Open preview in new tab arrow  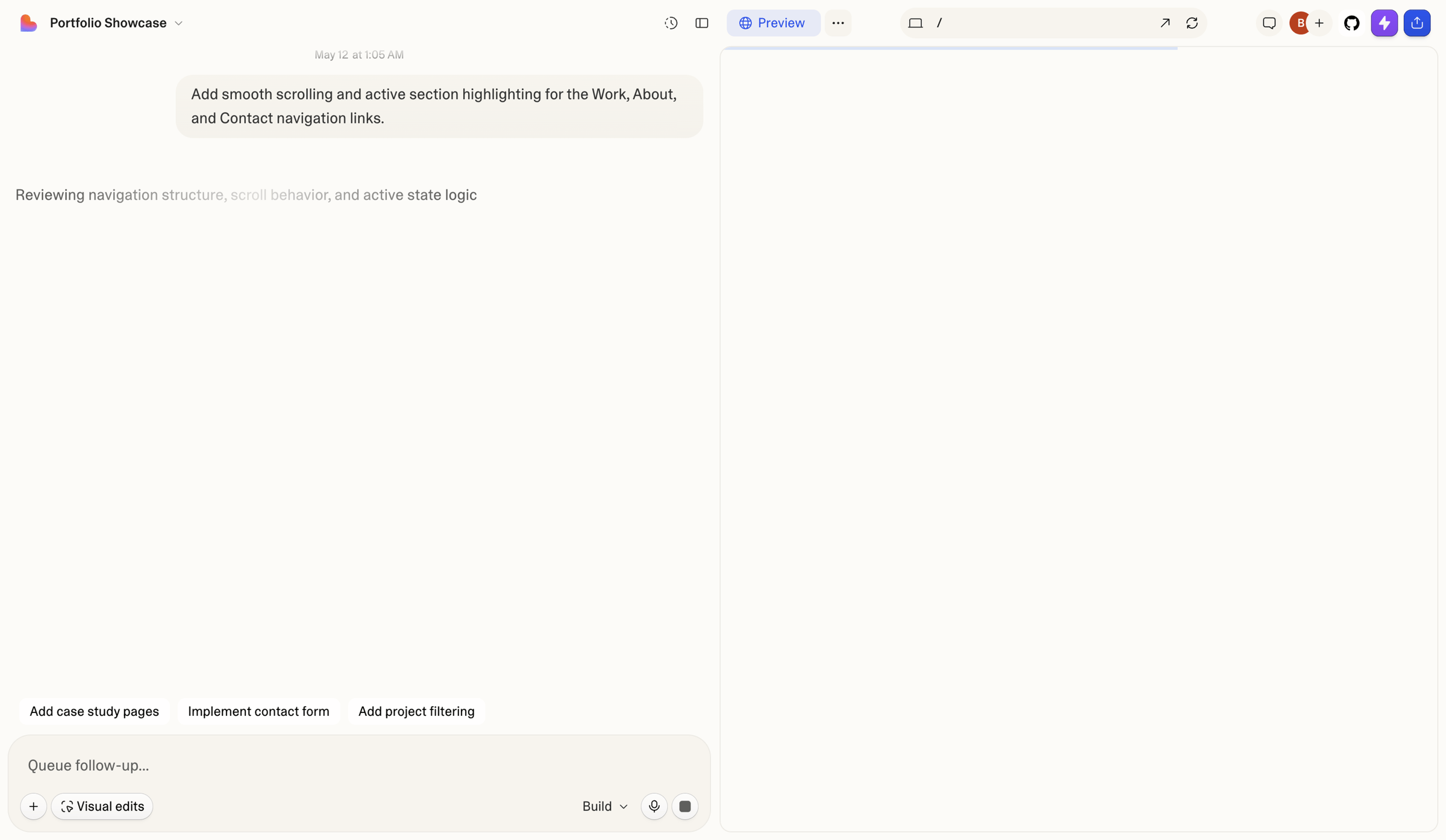pyautogui.click(x=1165, y=23)
